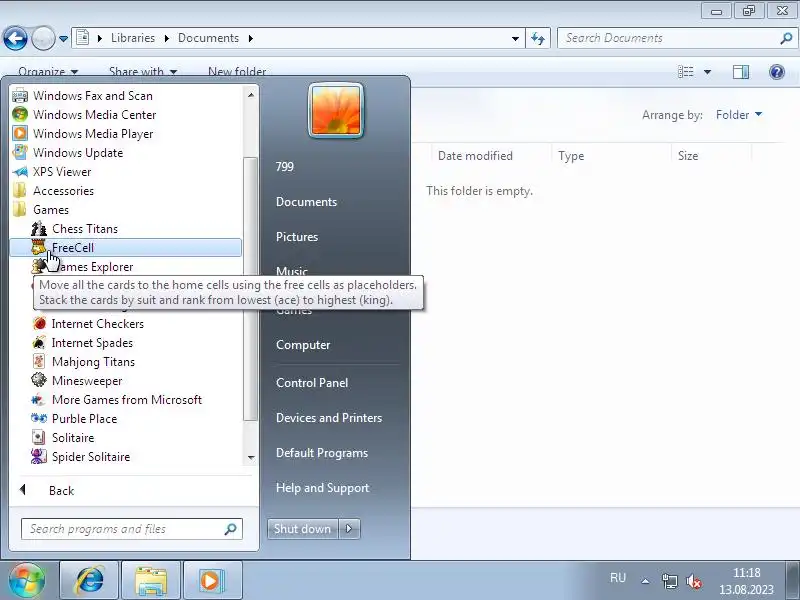Launch the FreeCell game
This screenshot has height=600, width=800.
click(x=126, y=247)
